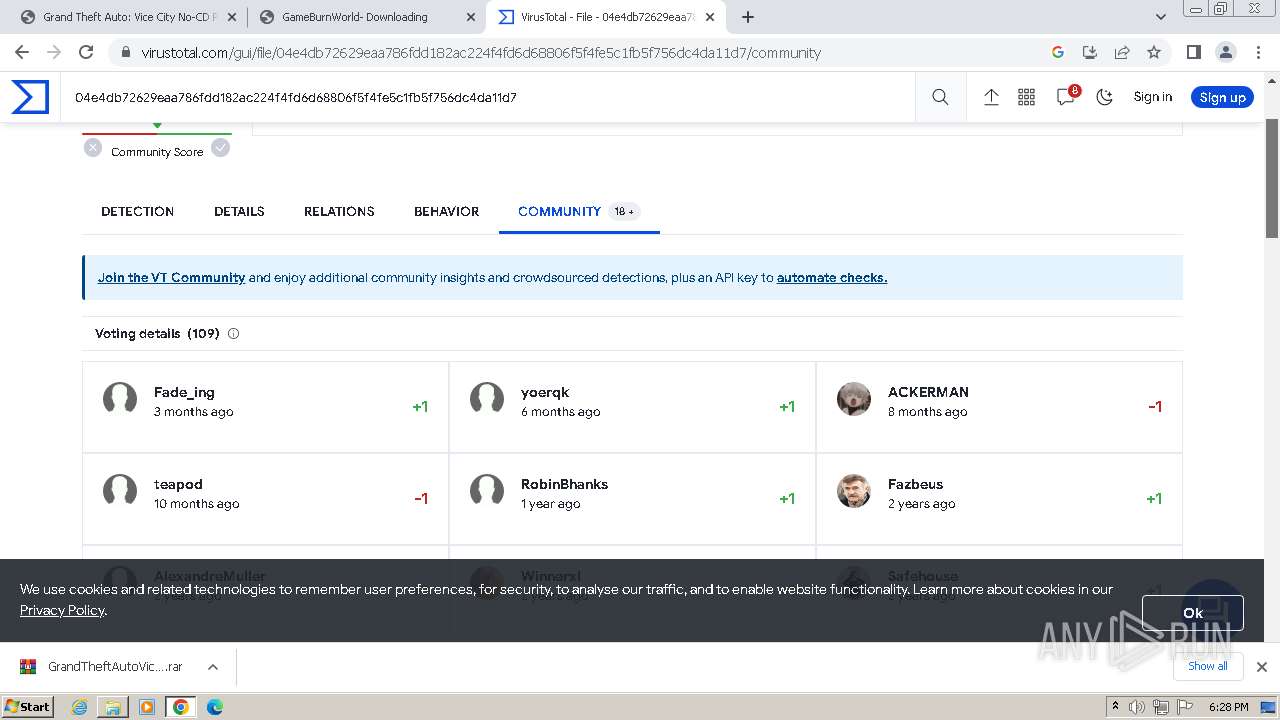This screenshot has height=720, width=1280.
Task: Open a new browser tab
Action: (747, 17)
